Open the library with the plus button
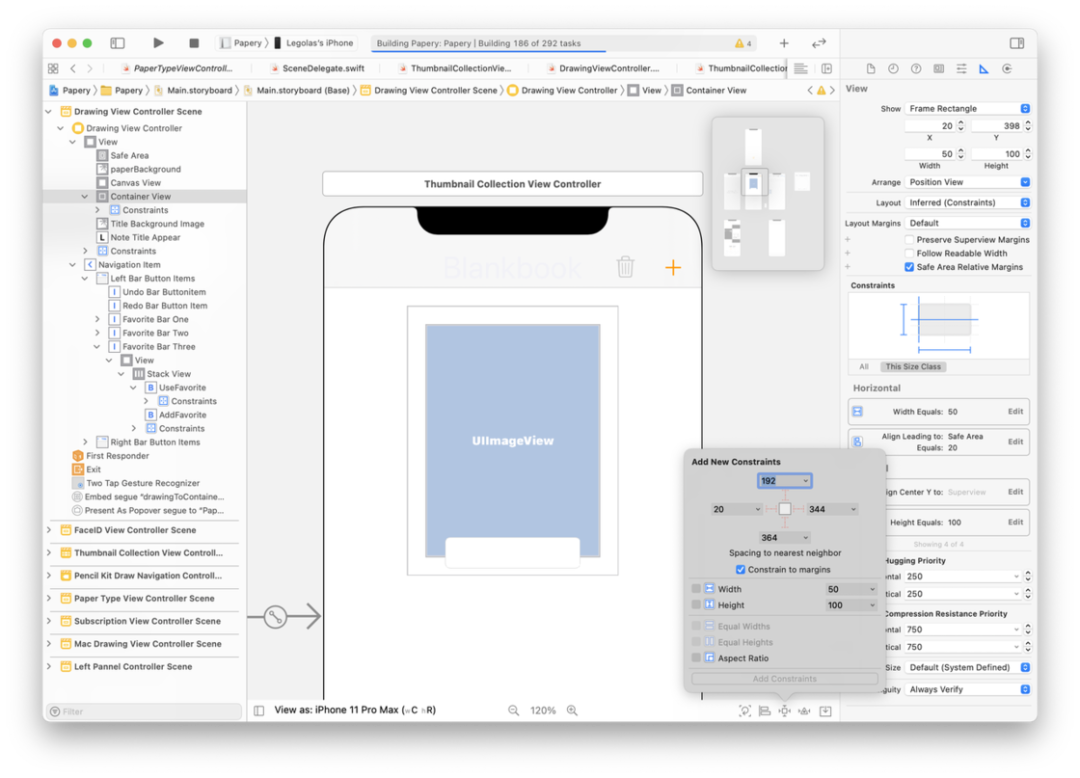The height and width of the screenshot is (778, 1080). point(784,43)
